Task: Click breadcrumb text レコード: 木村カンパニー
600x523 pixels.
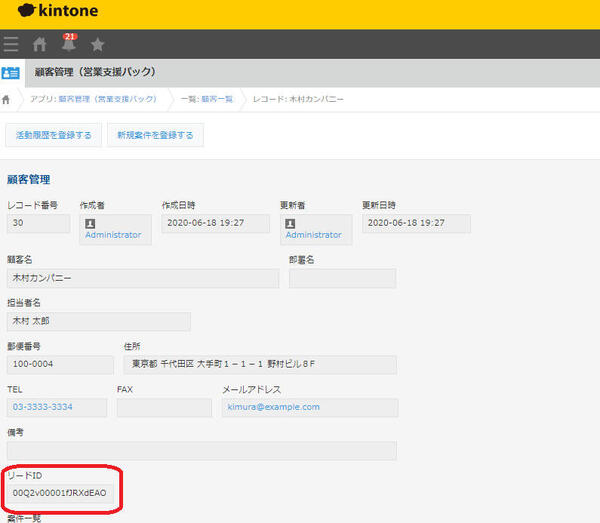Action: click(298, 99)
